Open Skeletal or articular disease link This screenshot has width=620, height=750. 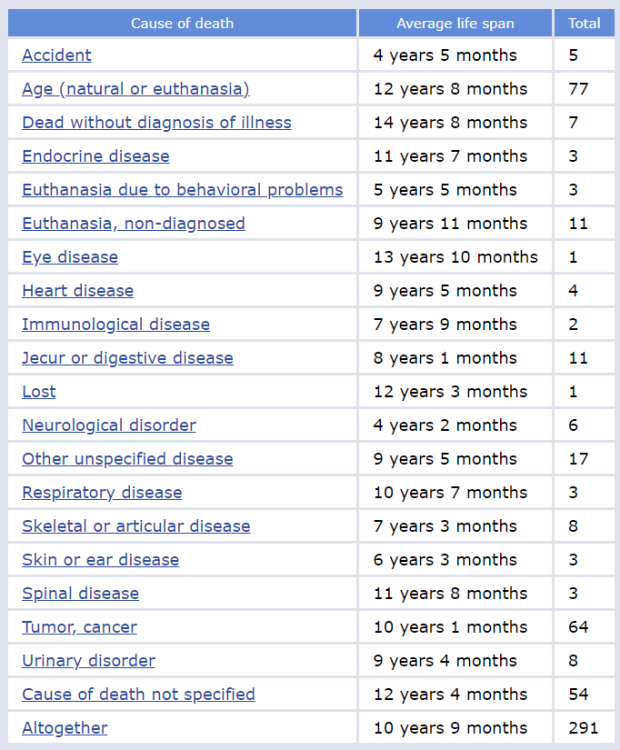pos(136,526)
